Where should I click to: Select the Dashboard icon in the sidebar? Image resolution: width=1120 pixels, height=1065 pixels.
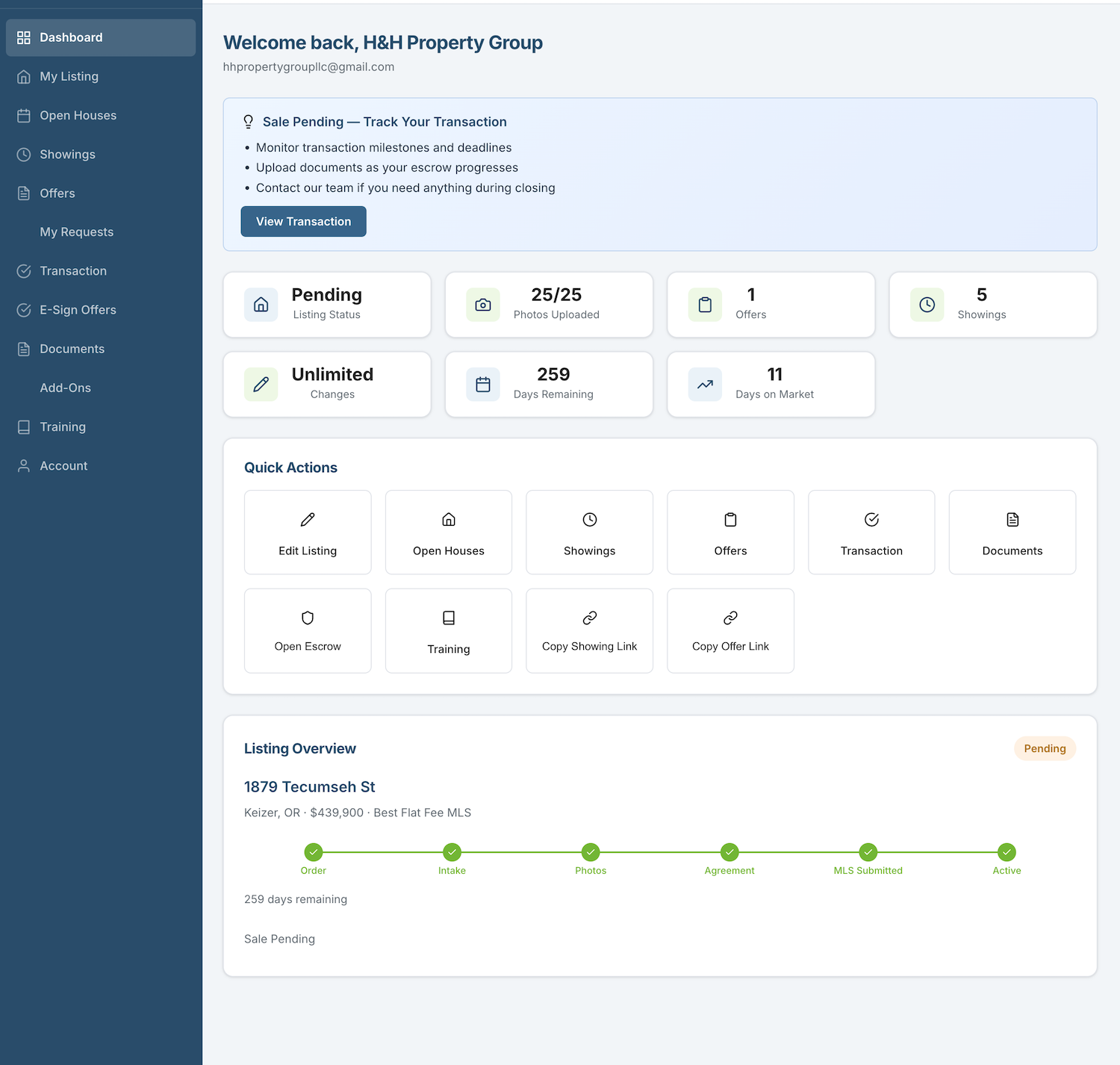(x=23, y=37)
